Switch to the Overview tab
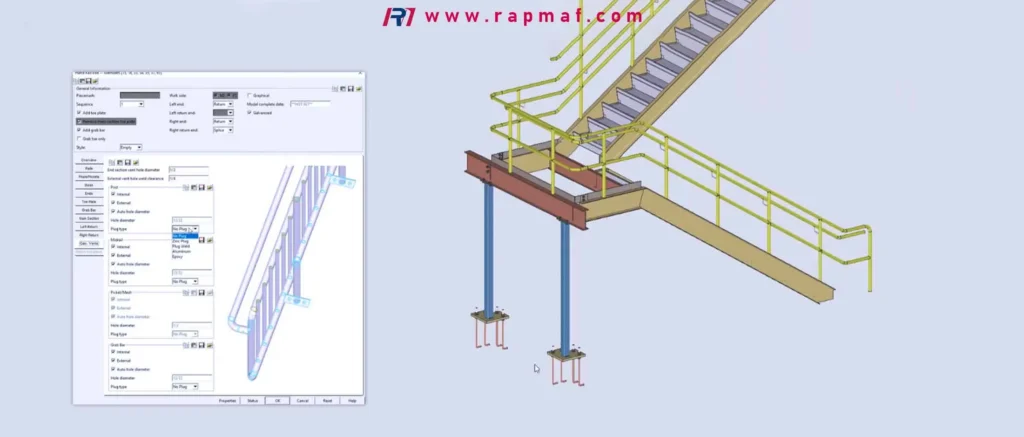Screen dimensions: 1024x437 pyautogui.click(x=88, y=160)
